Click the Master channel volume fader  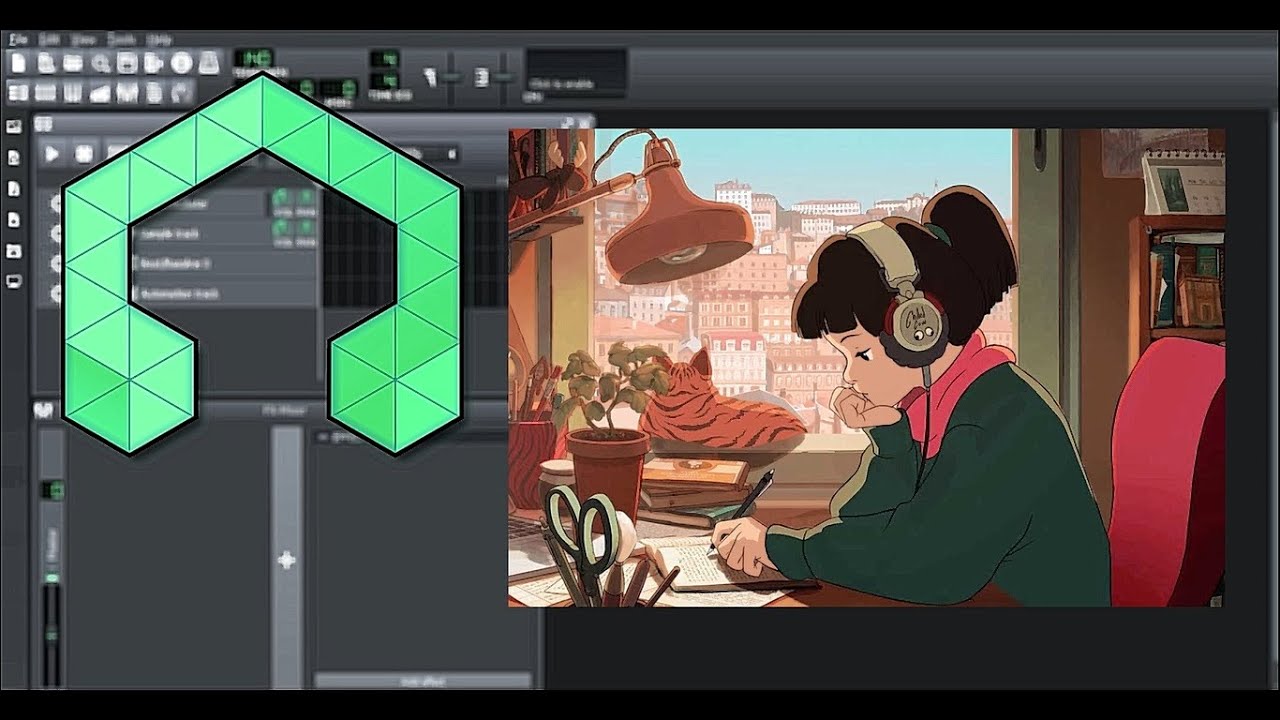51,634
